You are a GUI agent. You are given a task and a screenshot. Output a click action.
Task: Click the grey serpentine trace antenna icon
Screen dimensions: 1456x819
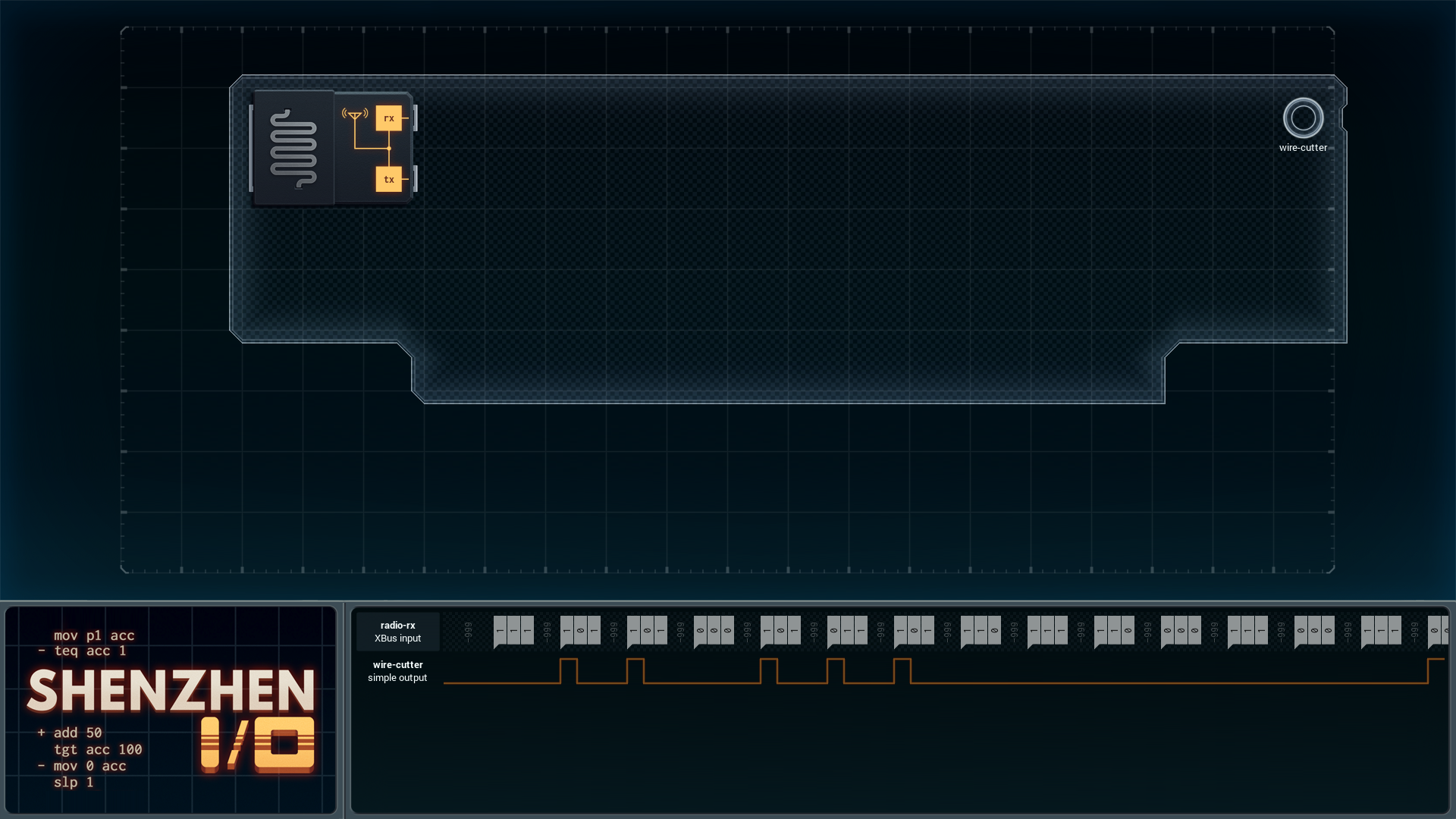point(293,149)
